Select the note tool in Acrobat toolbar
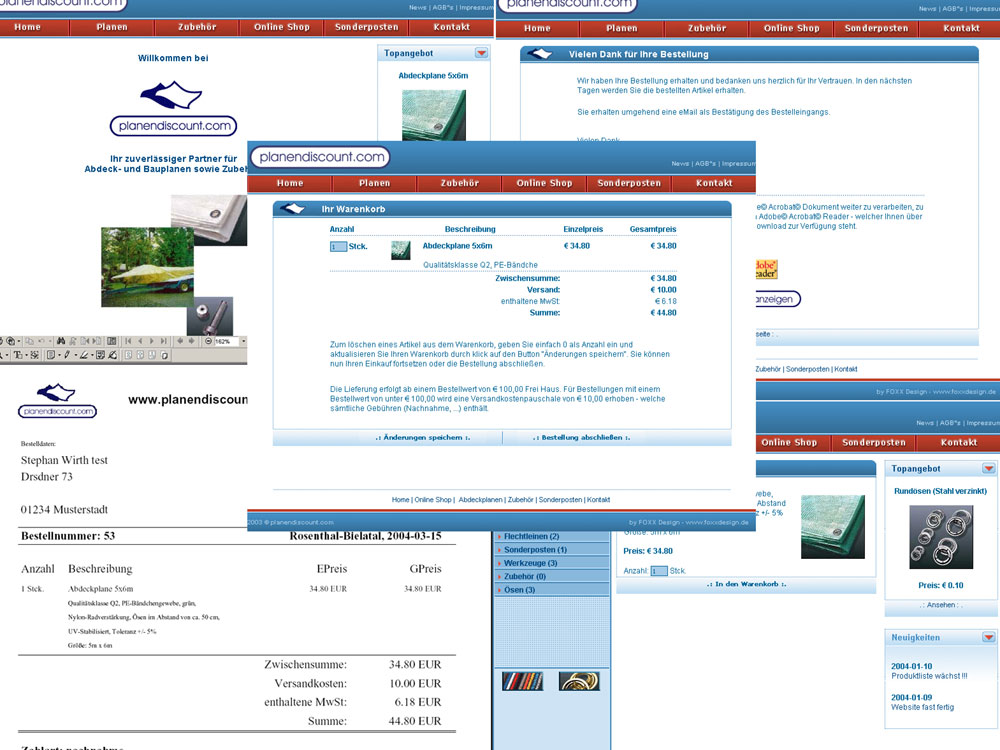 click(51, 355)
